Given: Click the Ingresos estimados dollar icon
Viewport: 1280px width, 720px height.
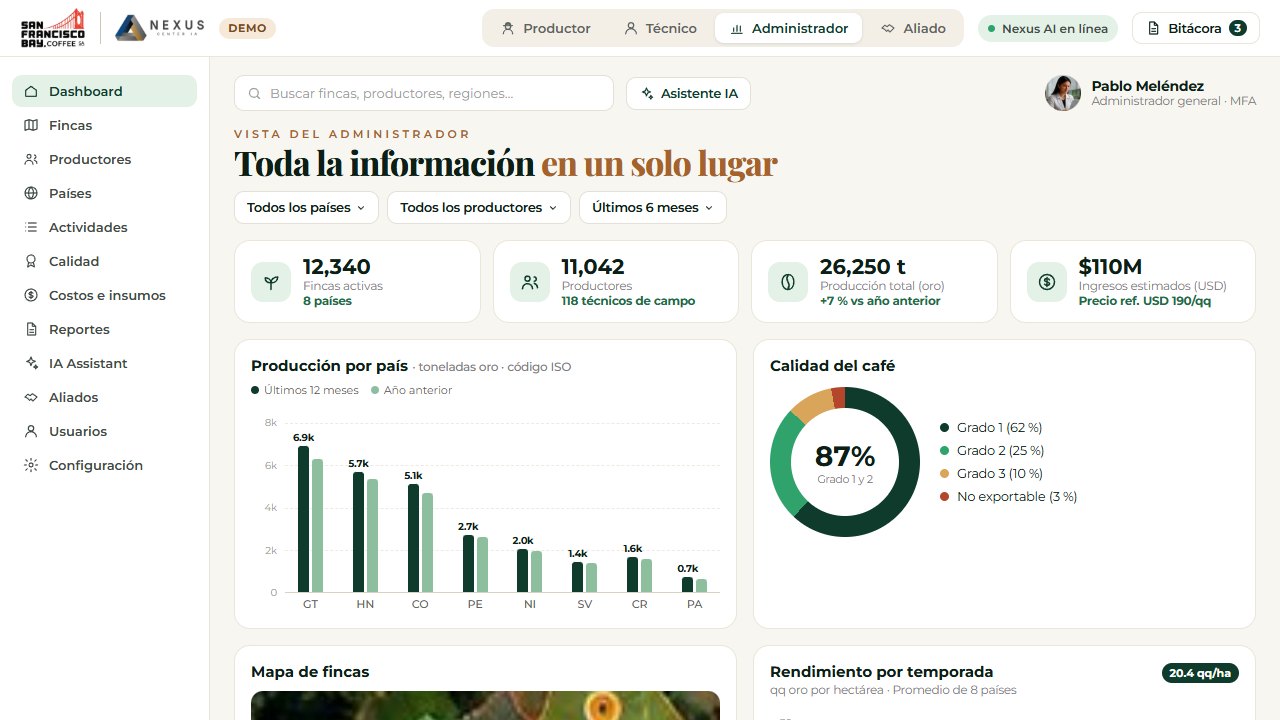Looking at the screenshot, I should click(x=1047, y=282).
